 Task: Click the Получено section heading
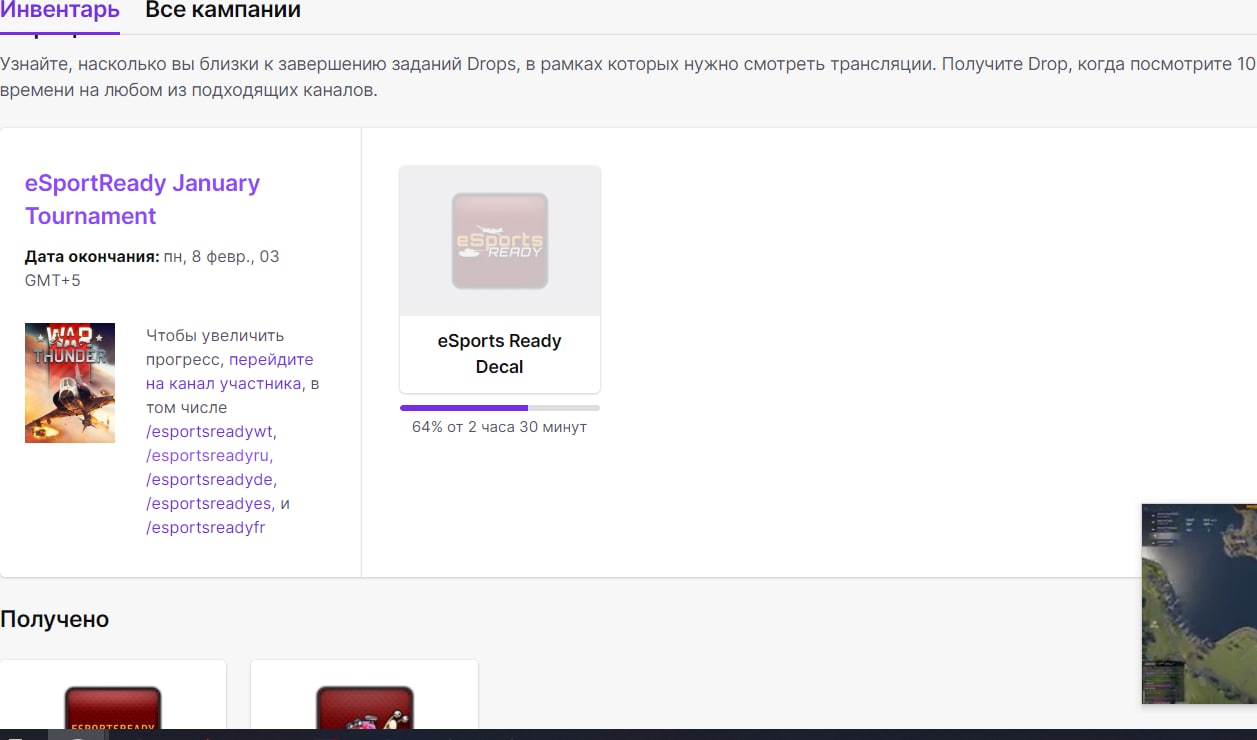click(55, 619)
